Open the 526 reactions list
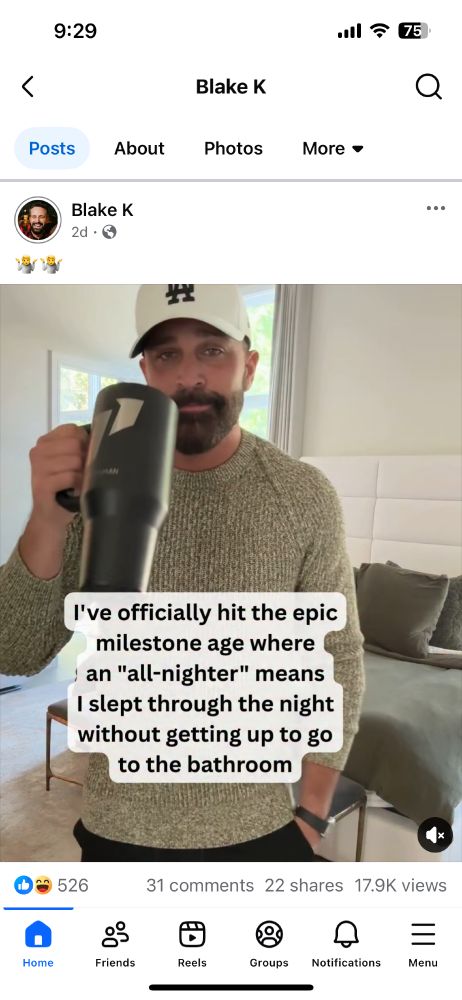 pyautogui.click(x=51, y=885)
